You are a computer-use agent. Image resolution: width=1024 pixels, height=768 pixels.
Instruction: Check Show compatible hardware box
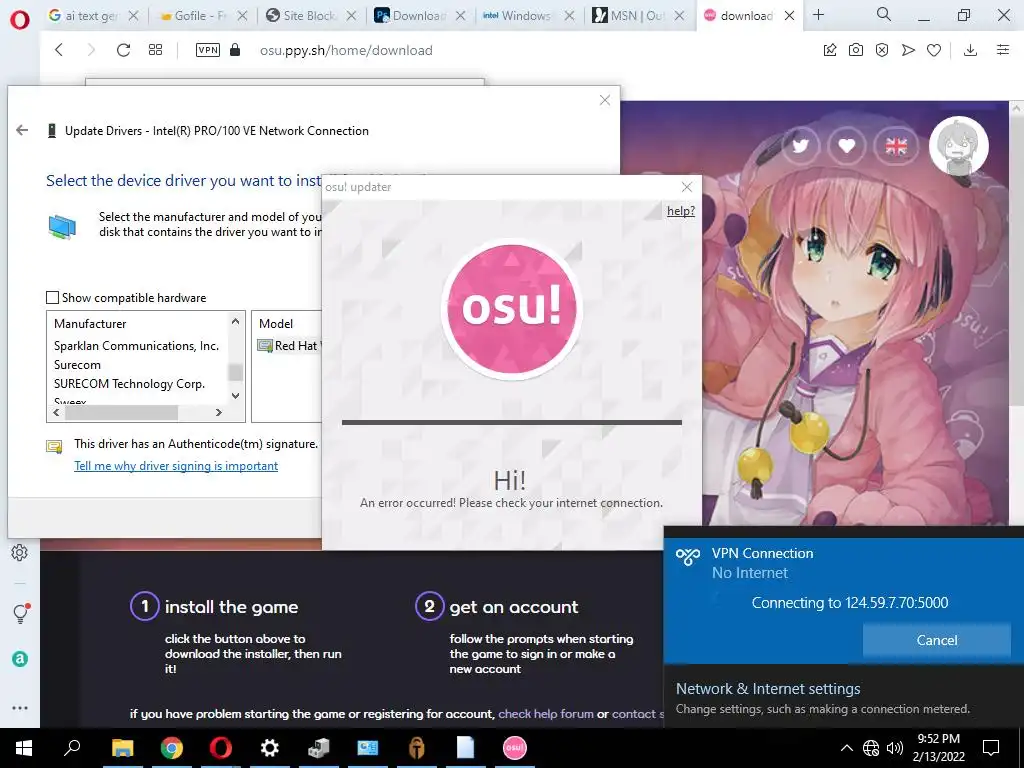(52, 298)
